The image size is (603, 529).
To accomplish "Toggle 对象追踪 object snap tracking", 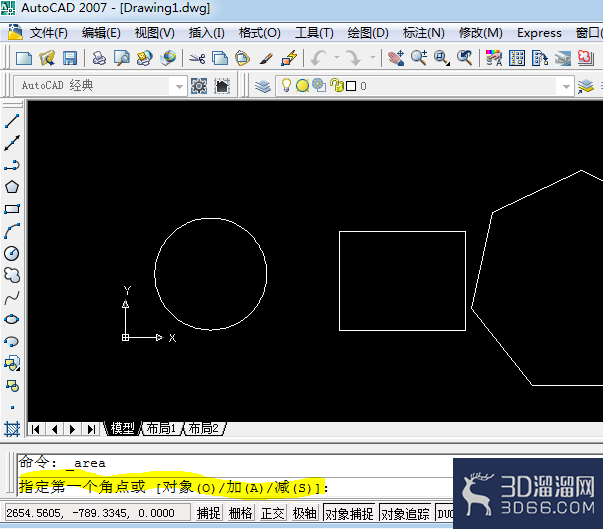I will point(405,513).
